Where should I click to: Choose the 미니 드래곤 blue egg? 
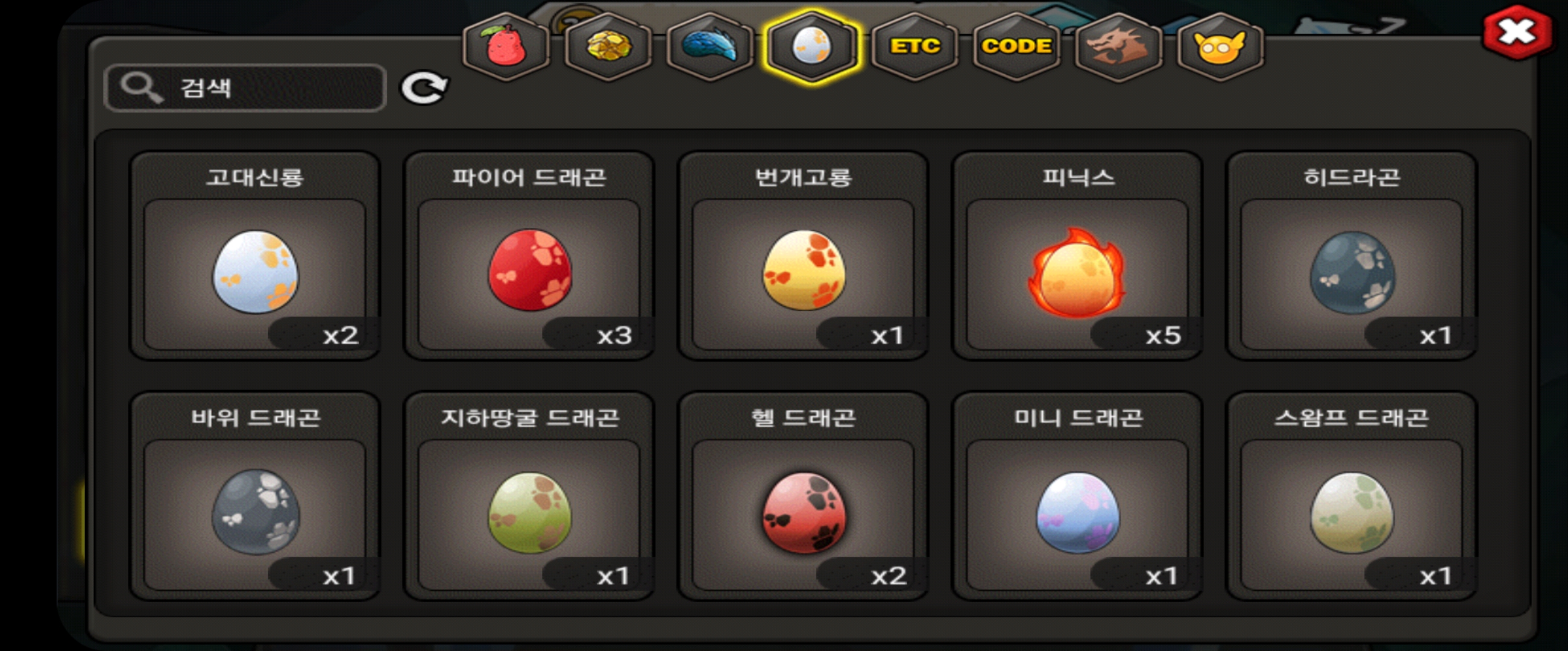(1077, 496)
